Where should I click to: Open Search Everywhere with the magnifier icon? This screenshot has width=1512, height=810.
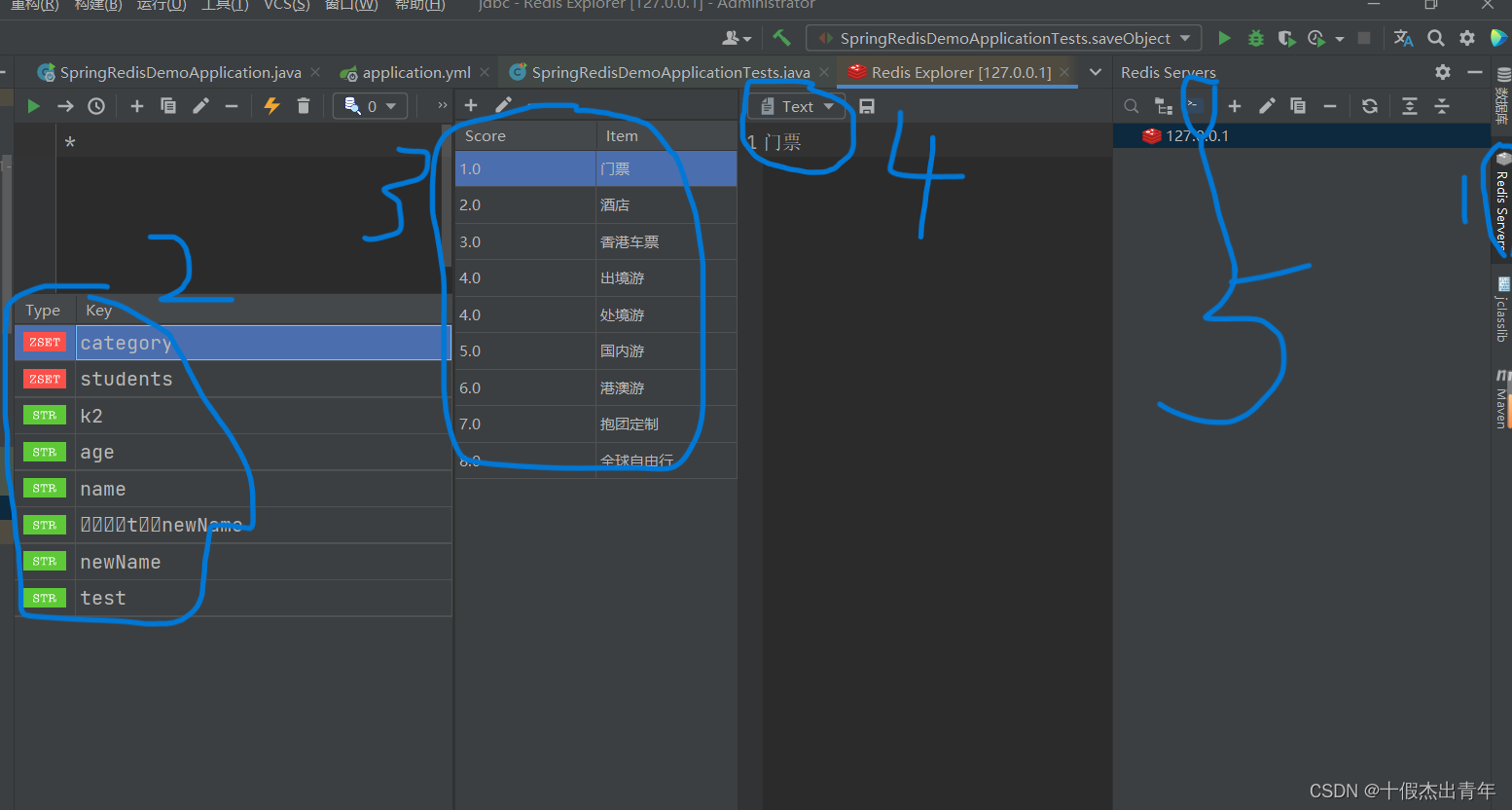point(1435,38)
